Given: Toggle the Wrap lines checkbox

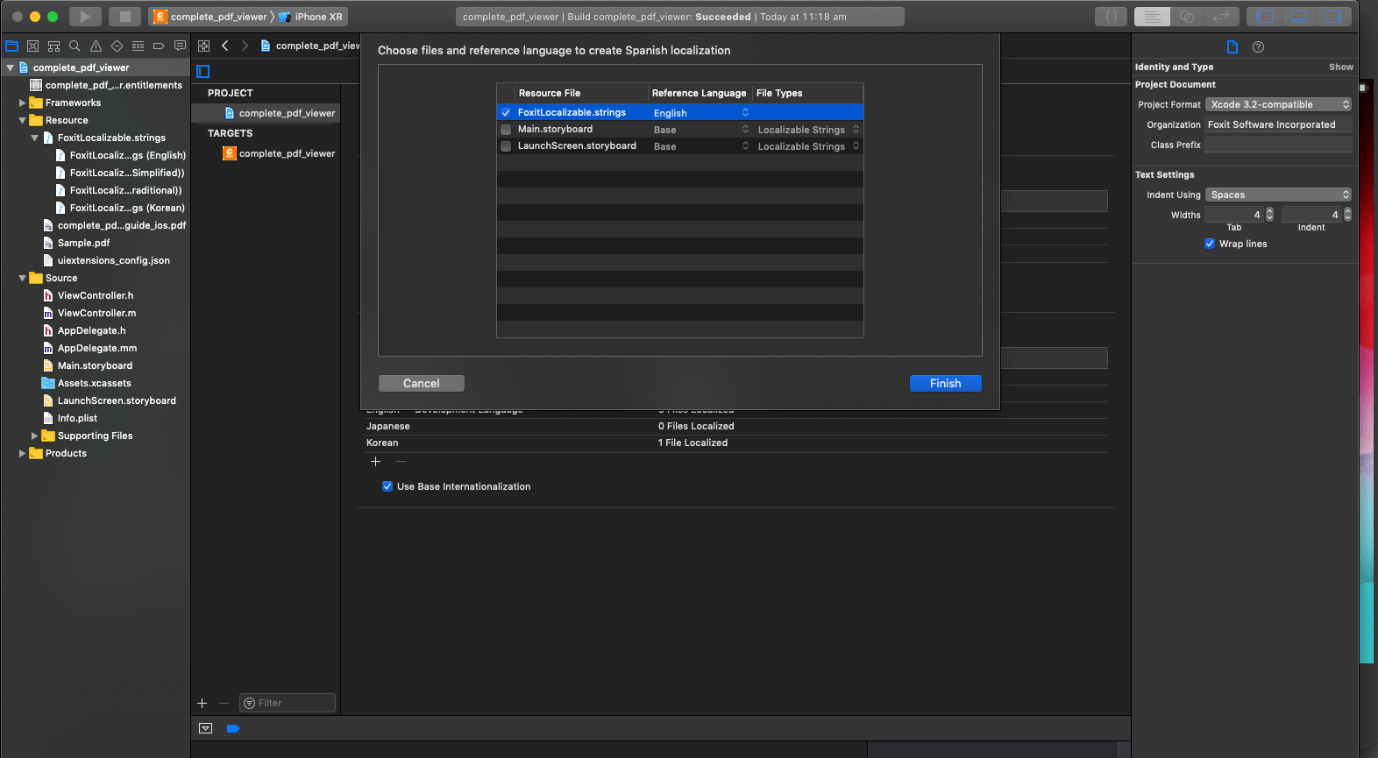Looking at the screenshot, I should (x=1210, y=244).
